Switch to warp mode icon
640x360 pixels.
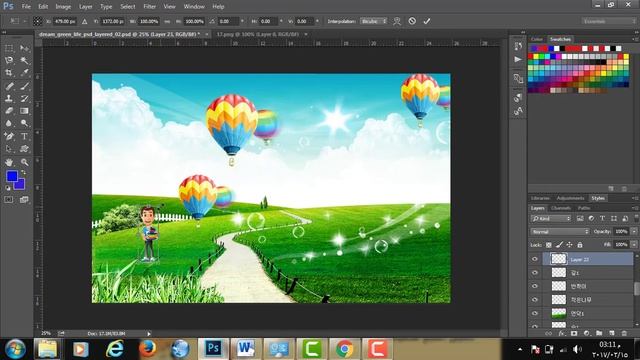tap(397, 21)
